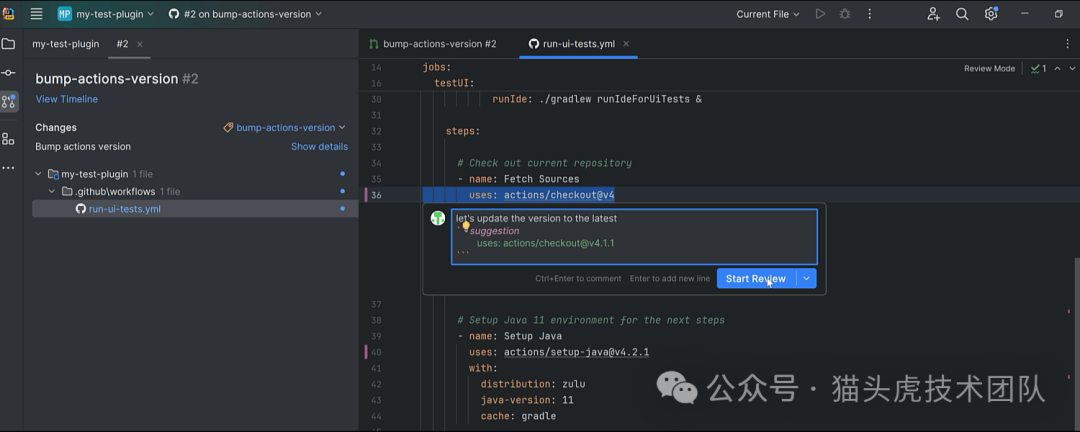Open the hamburger main menu

click(37, 14)
